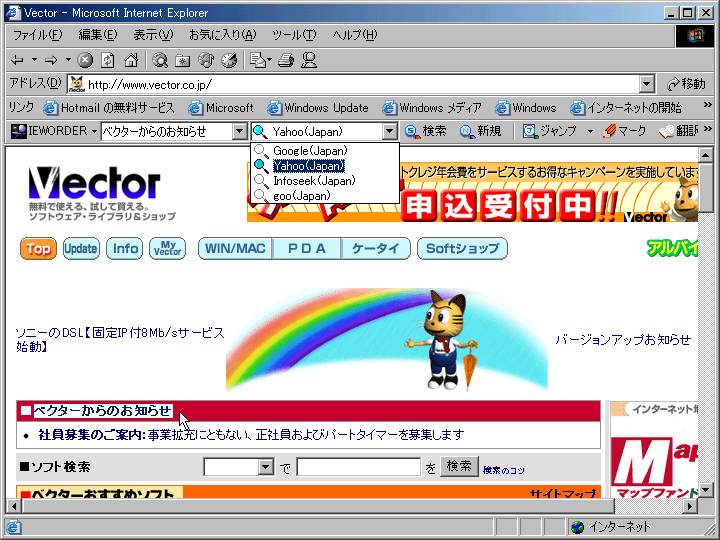
Task: Expand the ベクターからのお知らせ keyword combo box
Action: pyautogui.click(x=239, y=131)
